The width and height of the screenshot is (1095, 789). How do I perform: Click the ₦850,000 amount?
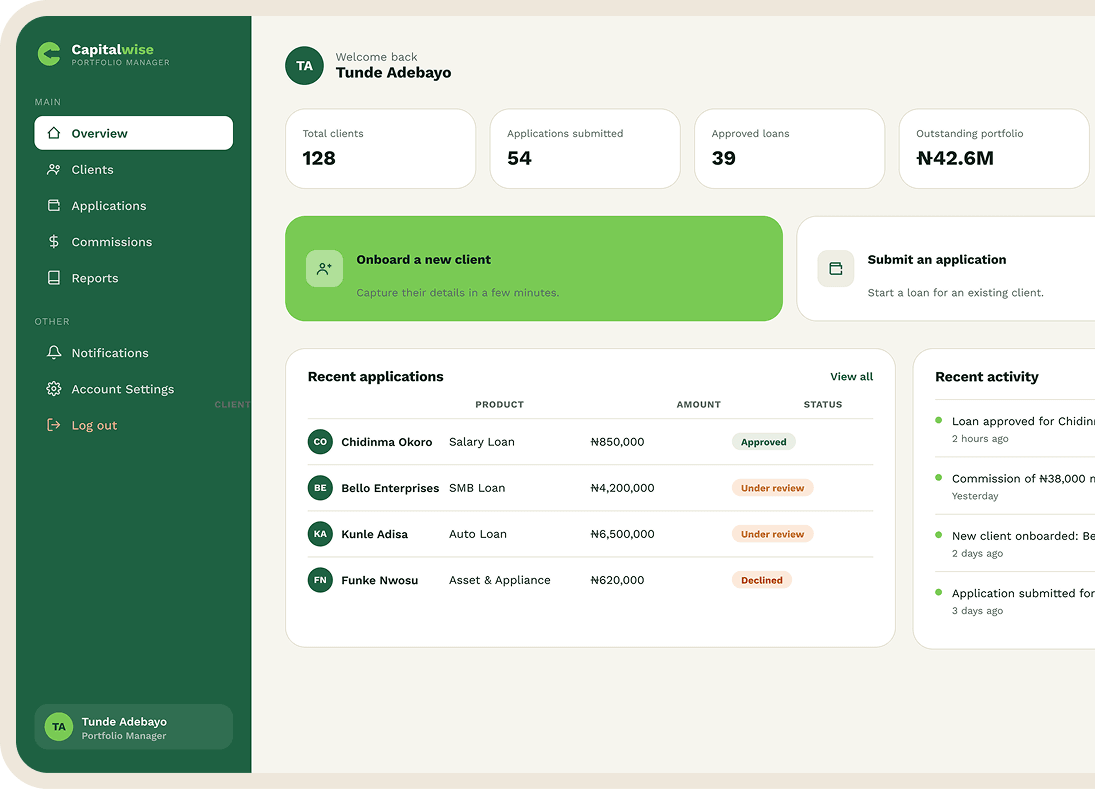(x=617, y=441)
